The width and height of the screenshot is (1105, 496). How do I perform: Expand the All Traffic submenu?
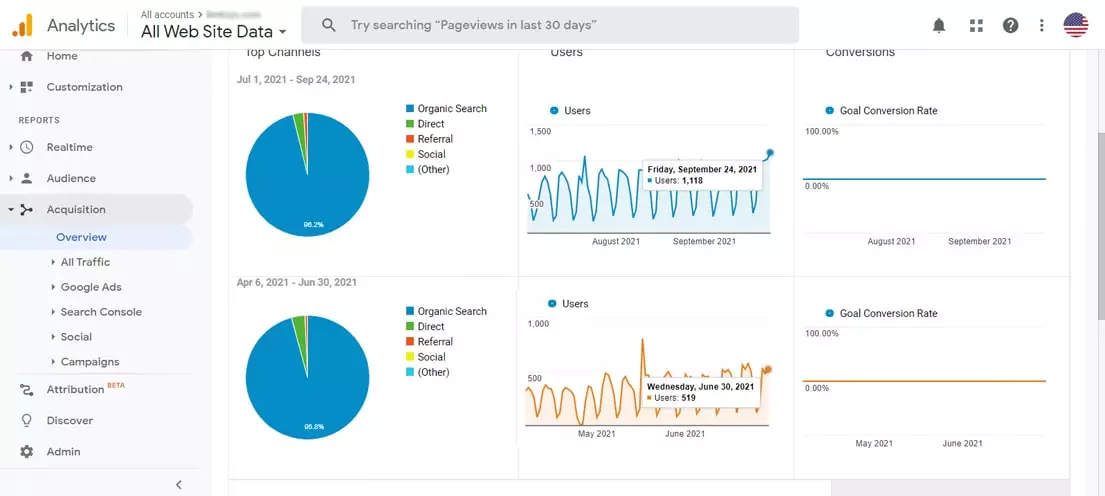[x=85, y=262]
